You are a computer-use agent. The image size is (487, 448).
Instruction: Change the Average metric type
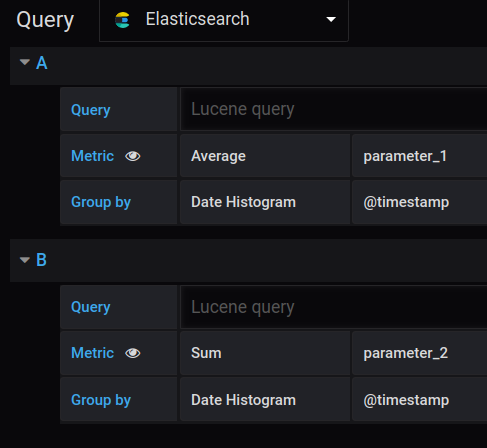pos(265,156)
